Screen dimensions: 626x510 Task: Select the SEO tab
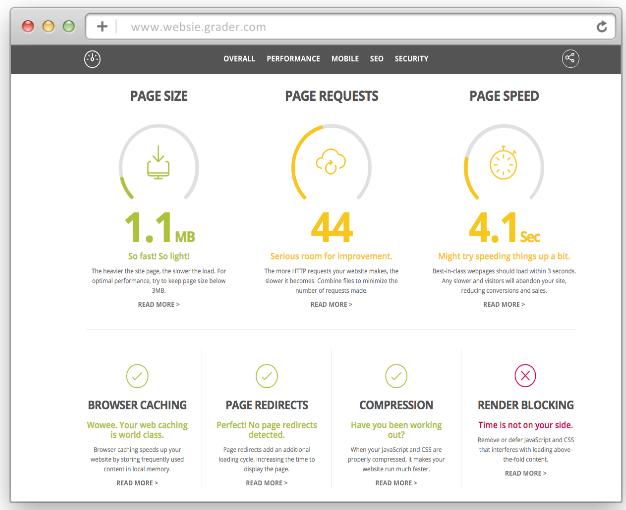pyautogui.click(x=376, y=59)
